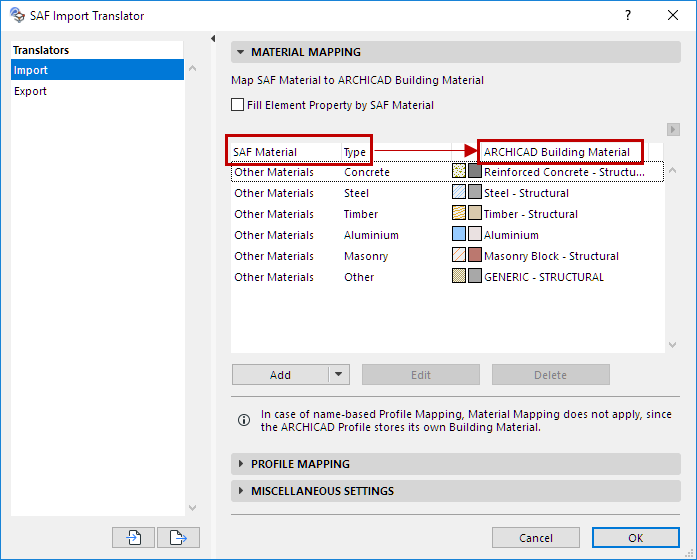Click the Other type cell
Viewport: 697px width, 560px height.
(359, 277)
